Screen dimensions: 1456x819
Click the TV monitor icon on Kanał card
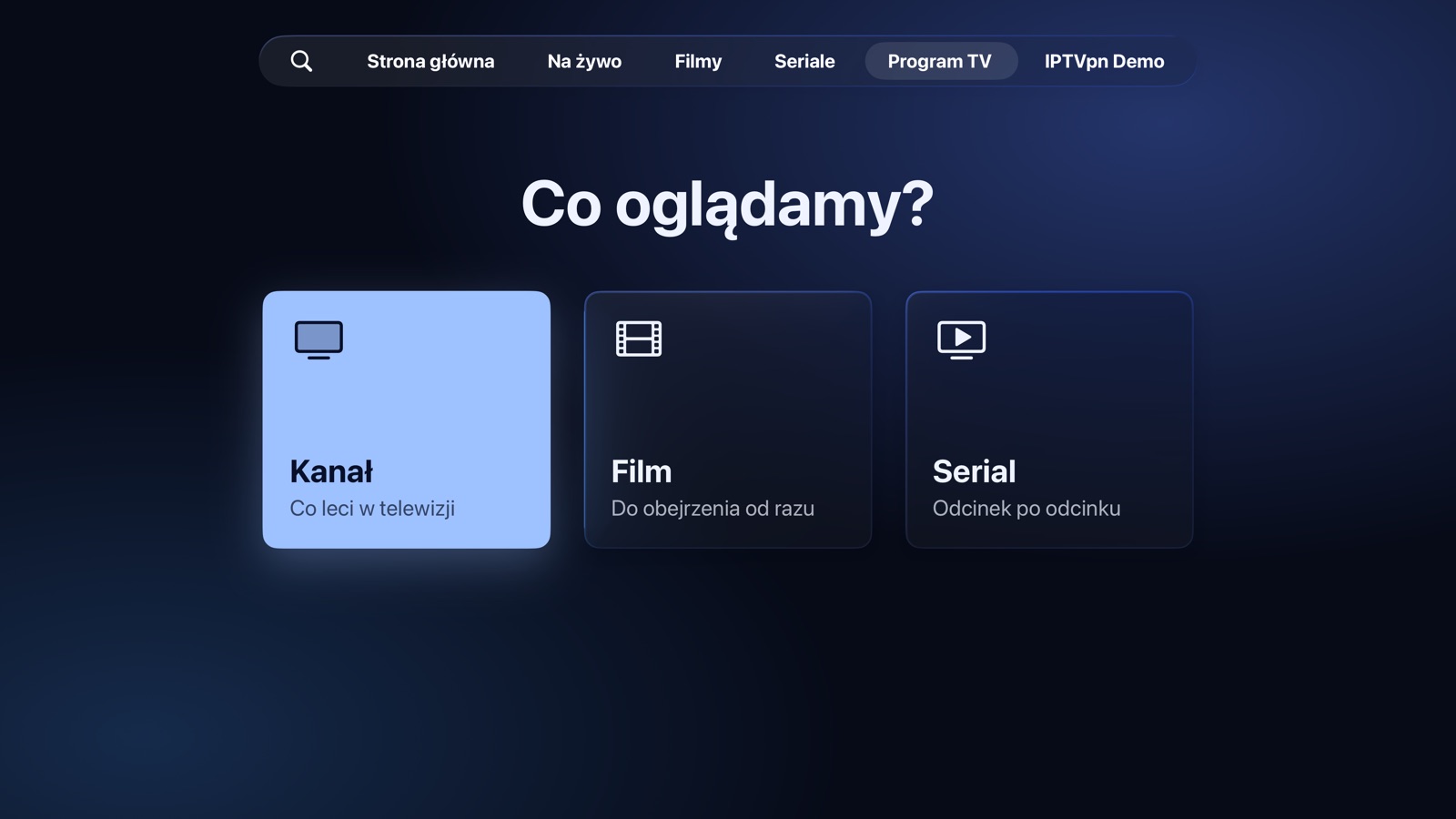coord(318,339)
